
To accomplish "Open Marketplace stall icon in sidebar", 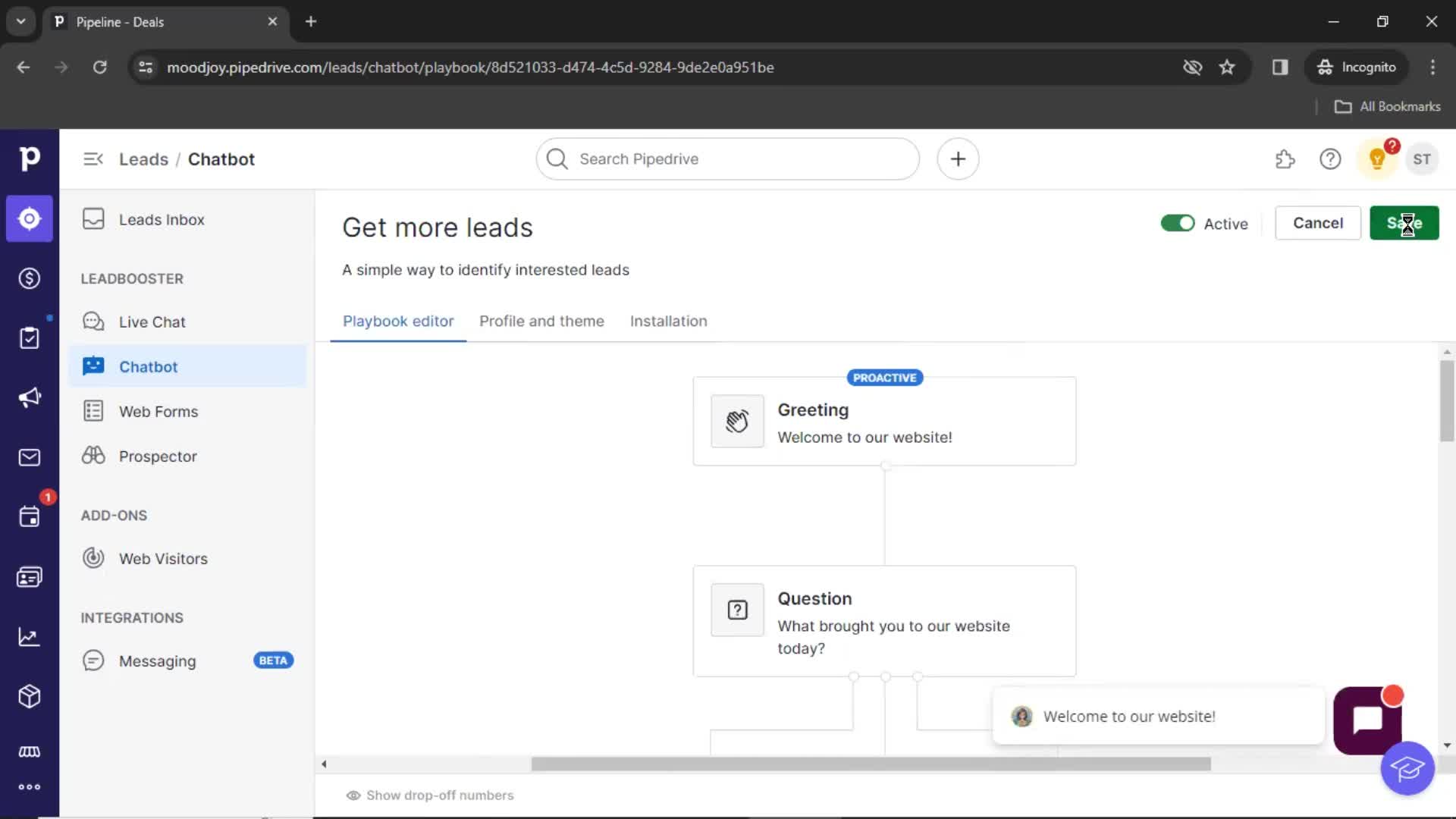I will tap(29, 752).
